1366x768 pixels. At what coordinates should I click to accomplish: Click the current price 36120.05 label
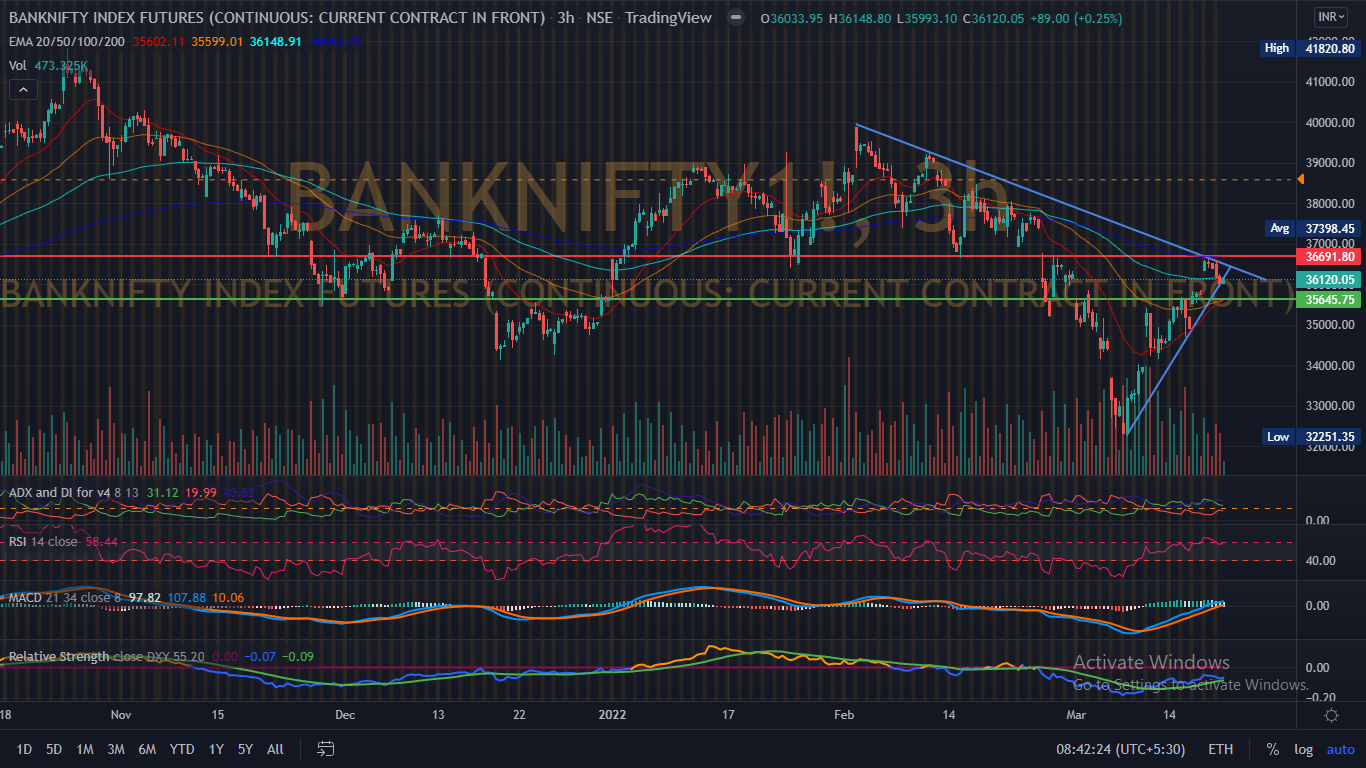1327,280
